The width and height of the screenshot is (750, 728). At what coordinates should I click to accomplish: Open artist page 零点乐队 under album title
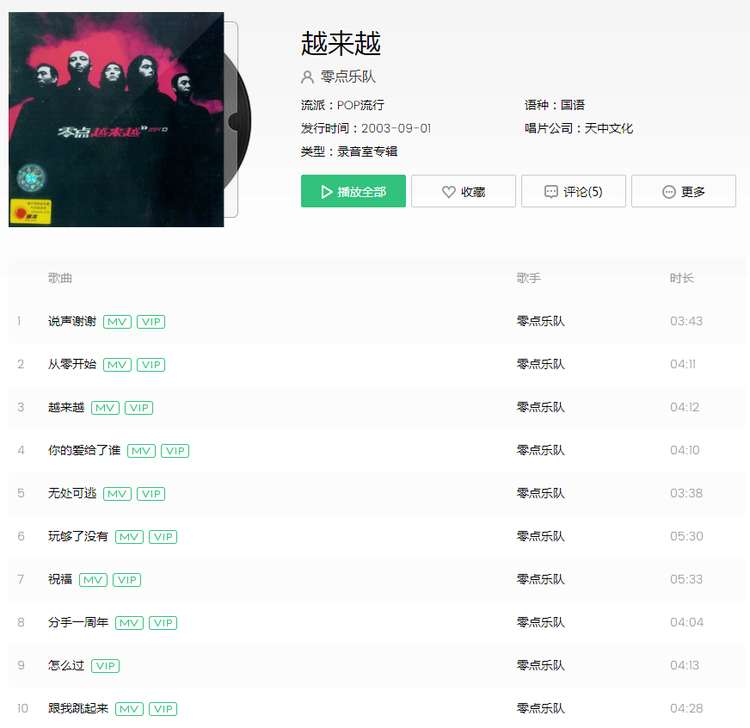(348, 77)
